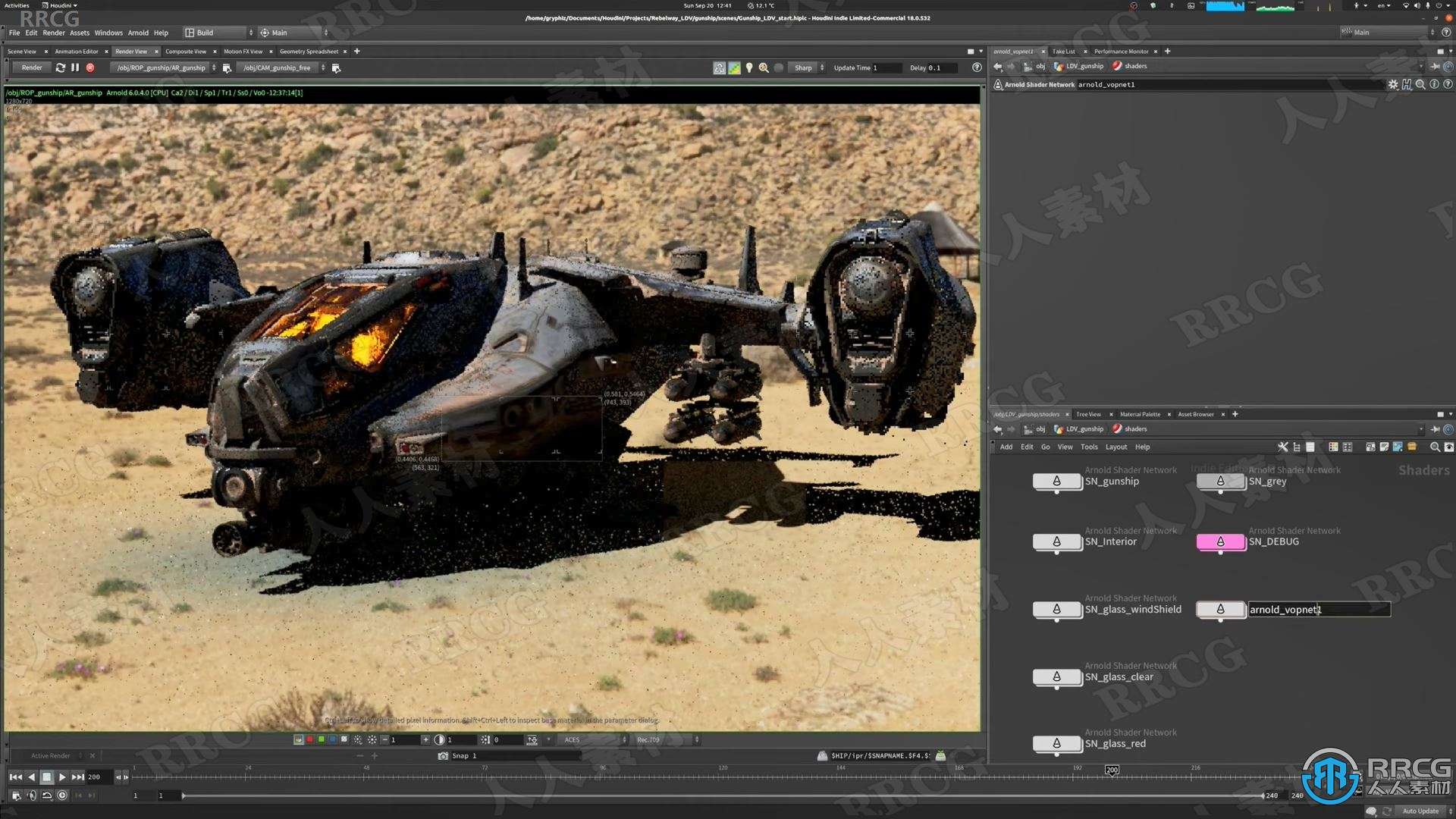Viewport: 1456px width, 819px height.
Task: Click the wrench tool icon in network toolbar
Action: [1282, 447]
